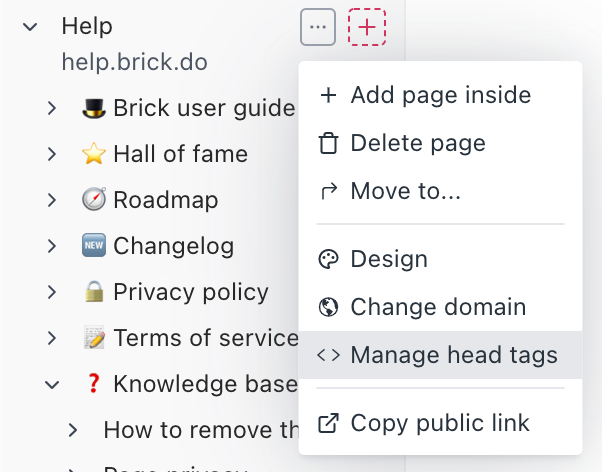The height and width of the screenshot is (472, 602).
Task: Click the dashed plus add page button
Action: 367,27
